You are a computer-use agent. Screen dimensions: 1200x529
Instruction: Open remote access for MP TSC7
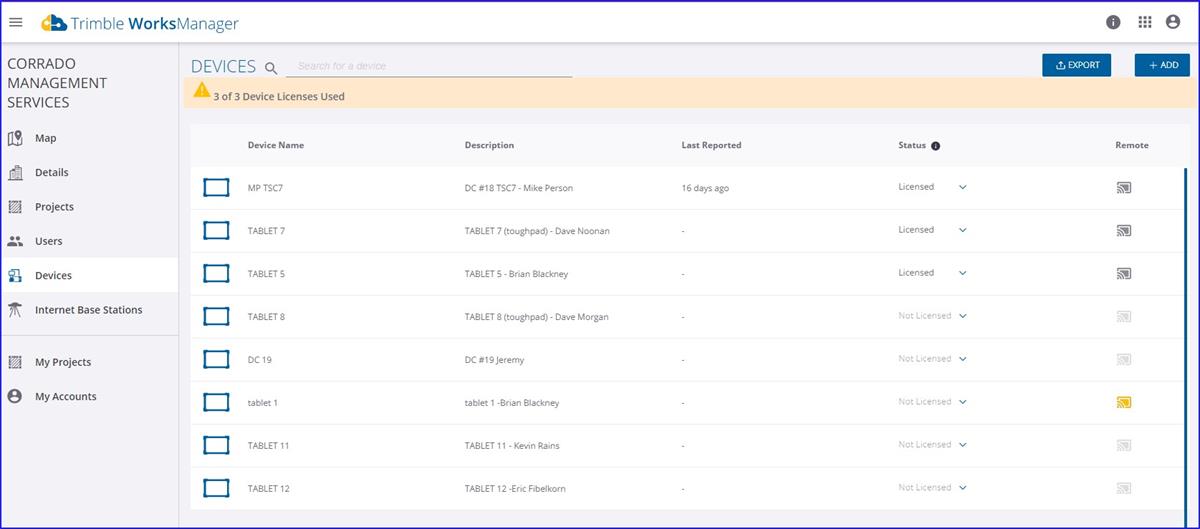tap(1124, 188)
